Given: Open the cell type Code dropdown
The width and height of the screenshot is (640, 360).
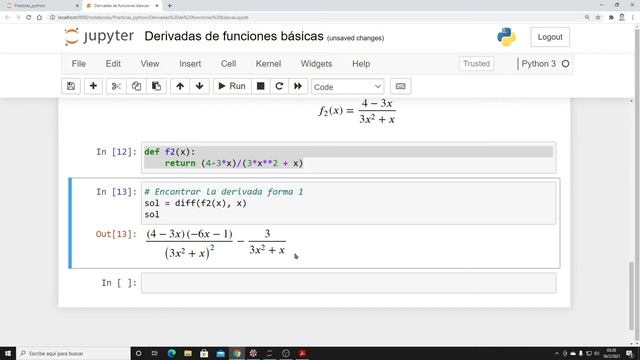Looking at the screenshot, I should pyautogui.click(x=347, y=87).
